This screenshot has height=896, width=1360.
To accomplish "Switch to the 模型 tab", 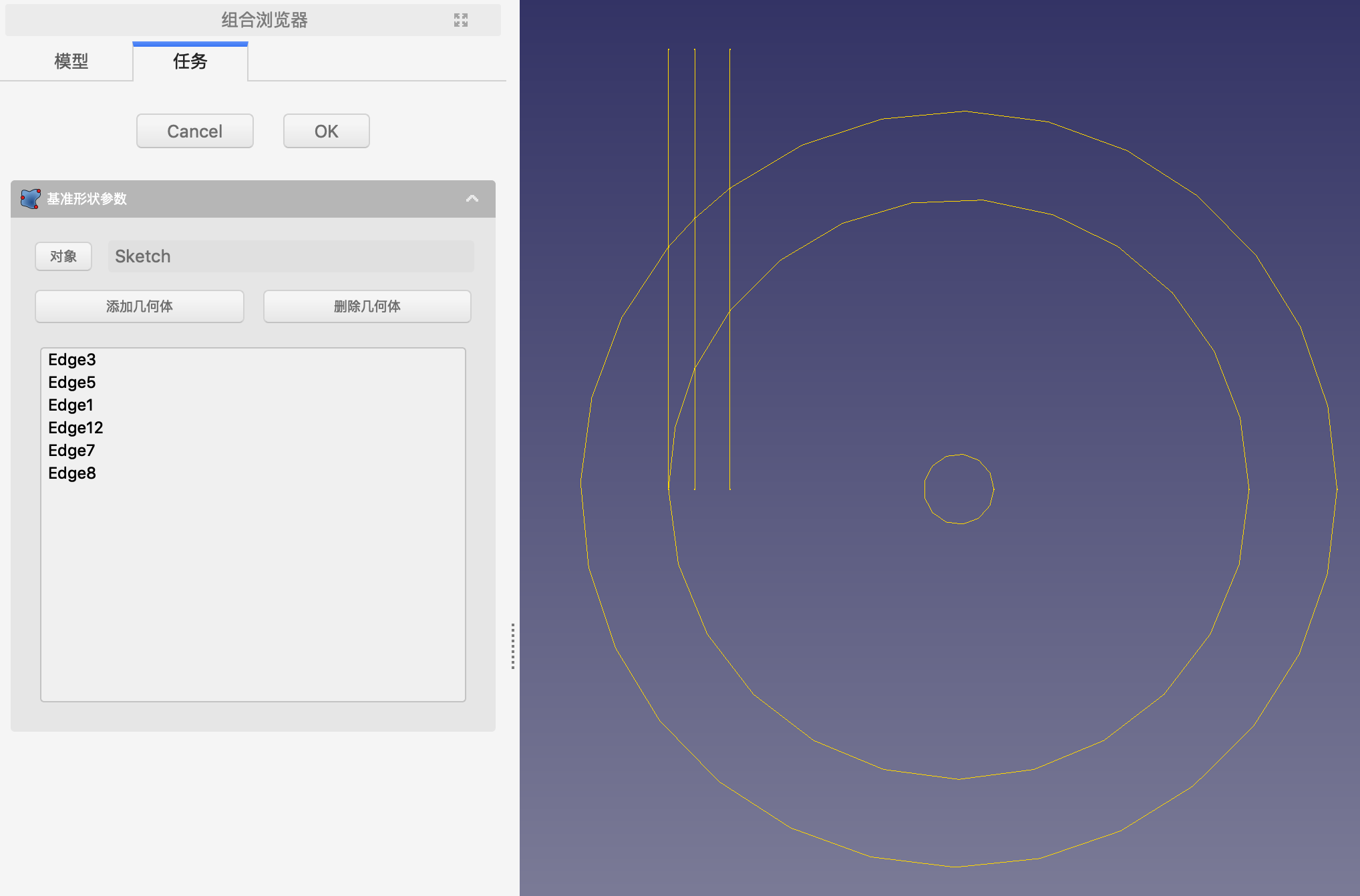I will point(71,61).
